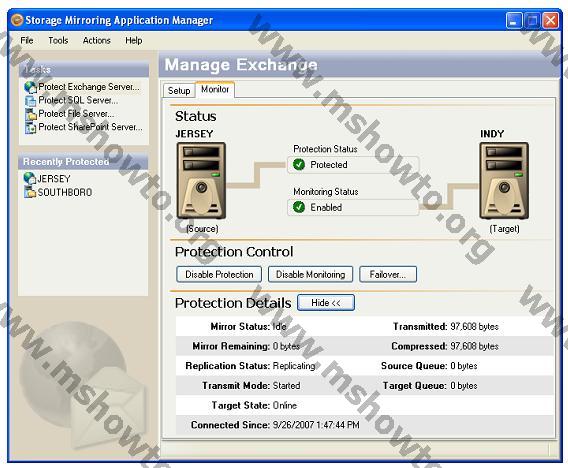Click the Mirror Status value Idle
The height and width of the screenshot is (468, 568).
click(x=279, y=327)
